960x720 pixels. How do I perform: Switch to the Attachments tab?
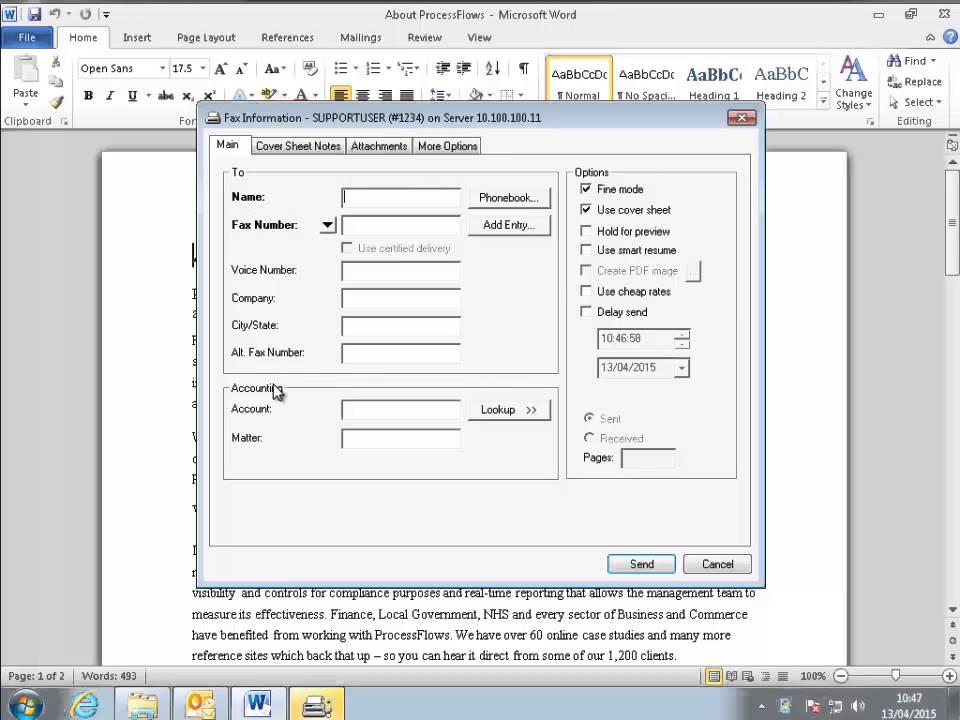(x=379, y=146)
